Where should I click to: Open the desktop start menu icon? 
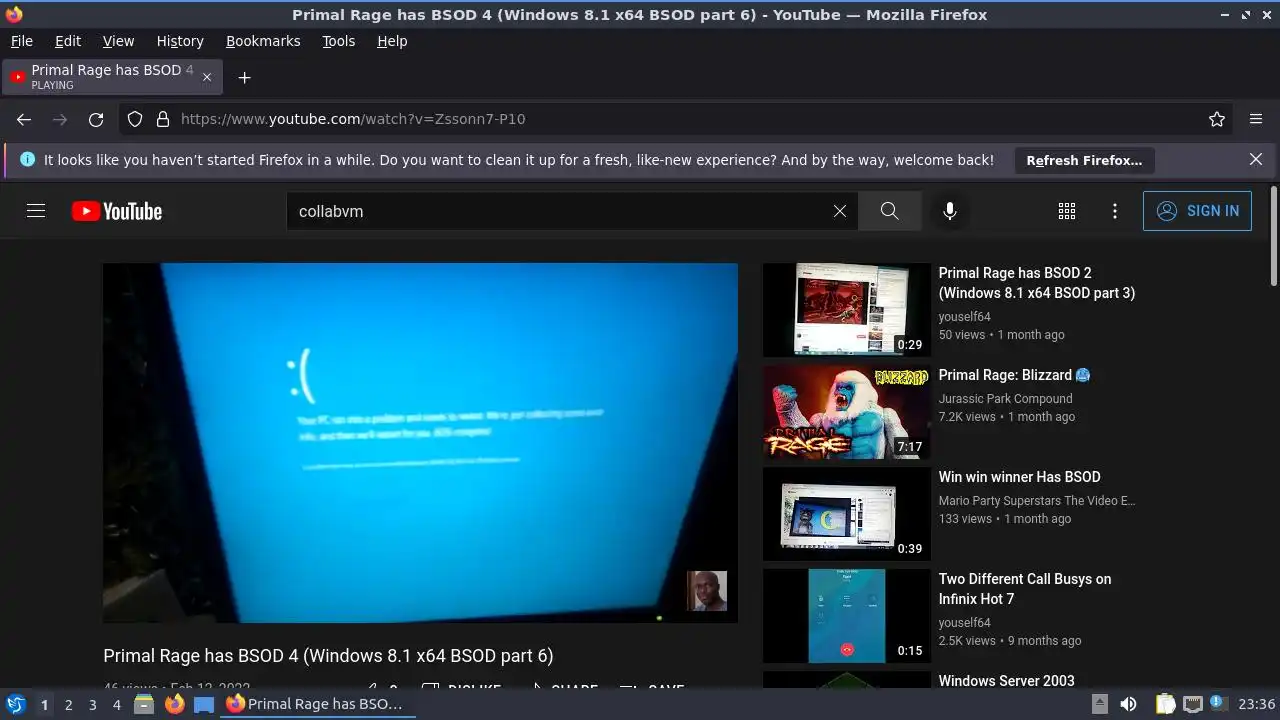click(x=15, y=704)
